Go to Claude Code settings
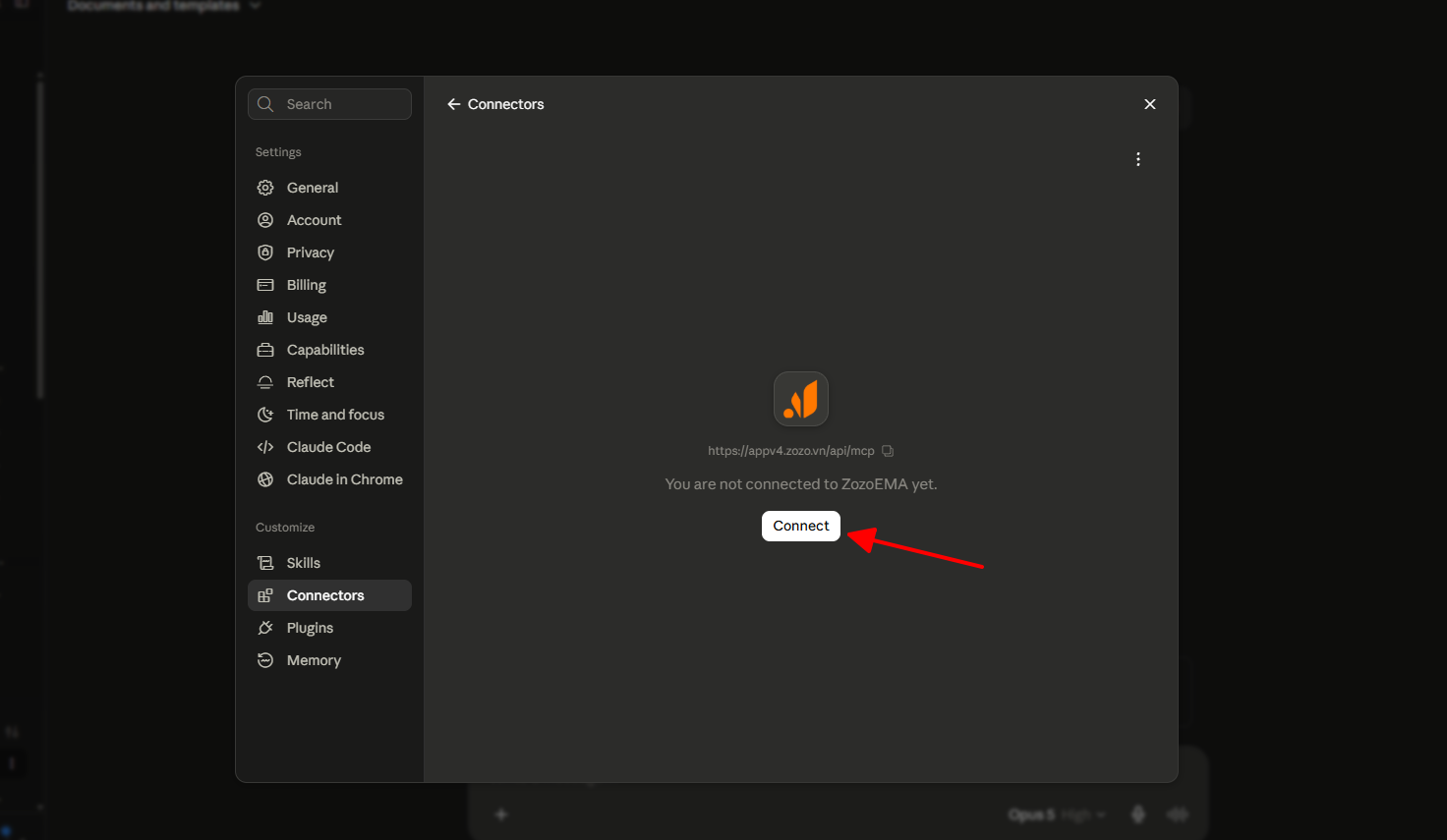 329,447
